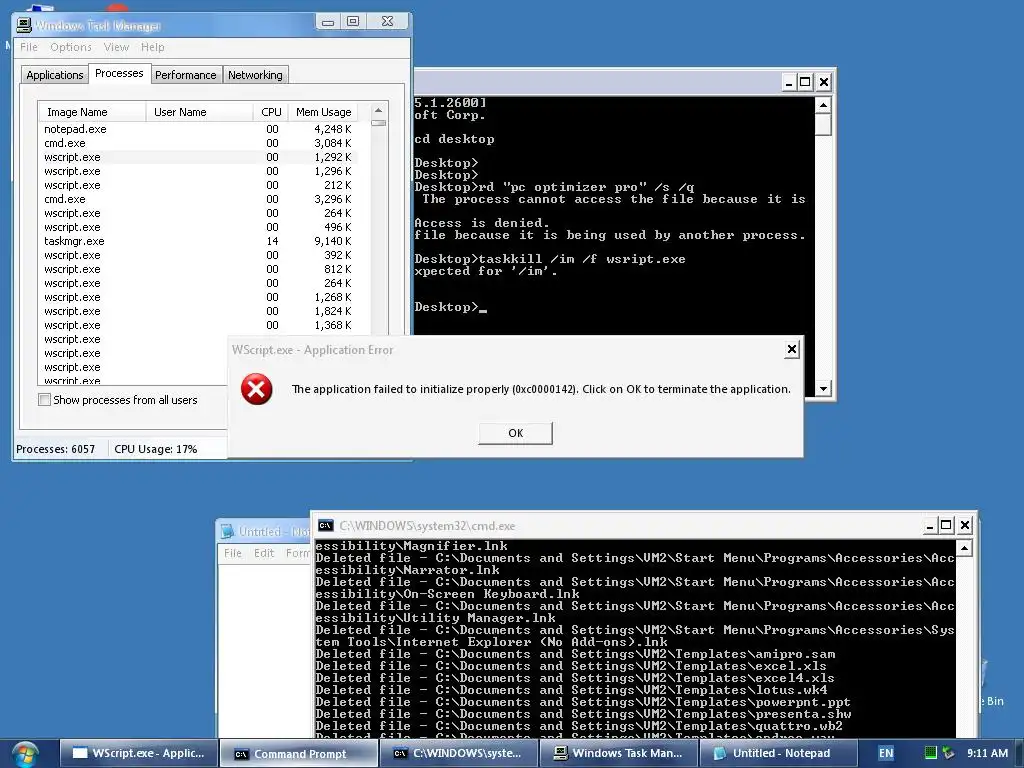Open the Windows Start orb

click(25, 754)
